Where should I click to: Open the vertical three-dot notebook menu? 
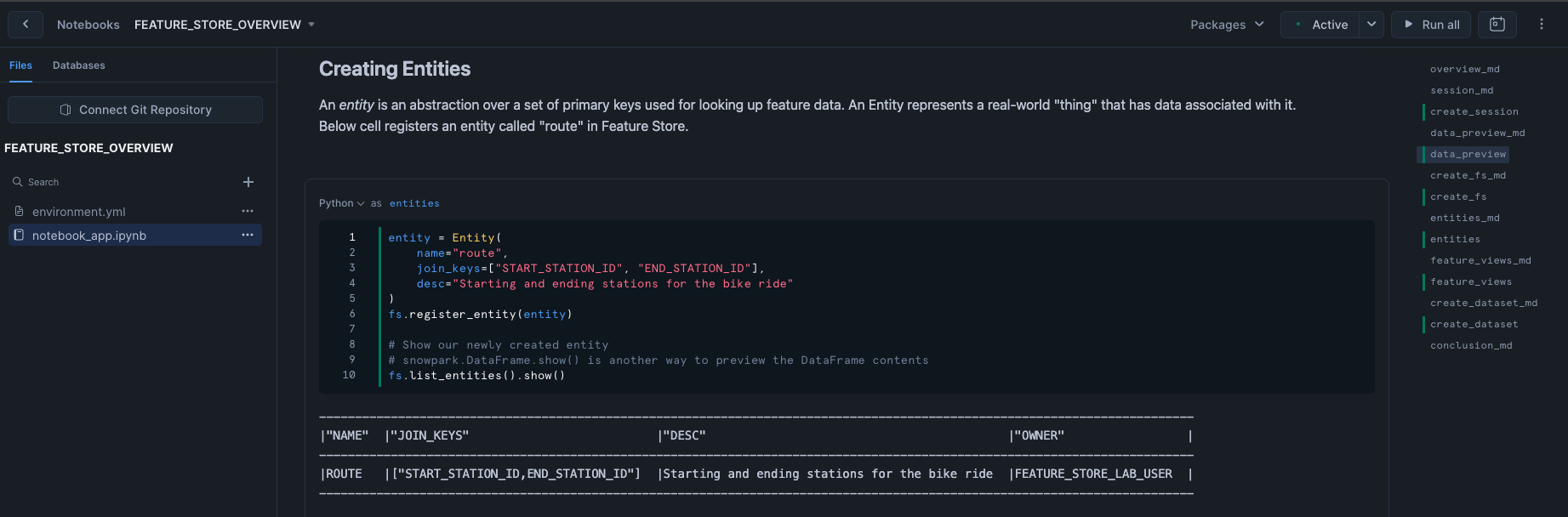[1541, 25]
